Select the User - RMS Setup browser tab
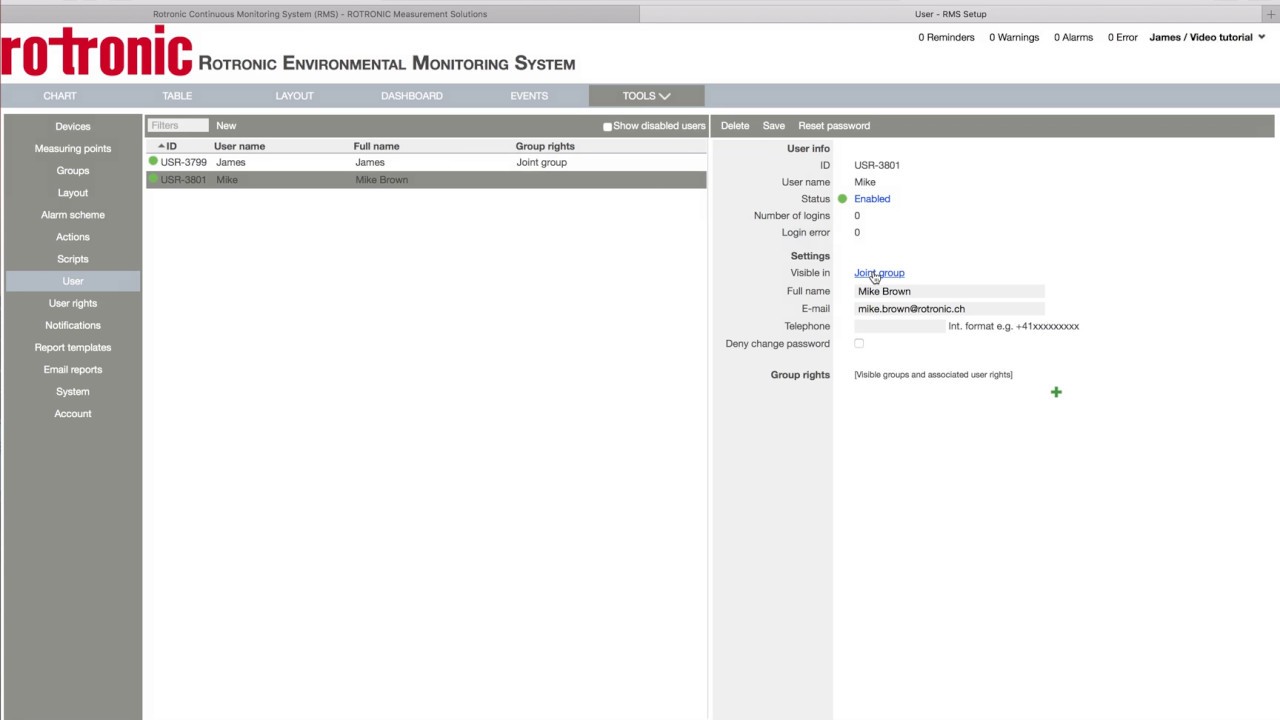This screenshot has width=1280, height=720. [x=950, y=14]
